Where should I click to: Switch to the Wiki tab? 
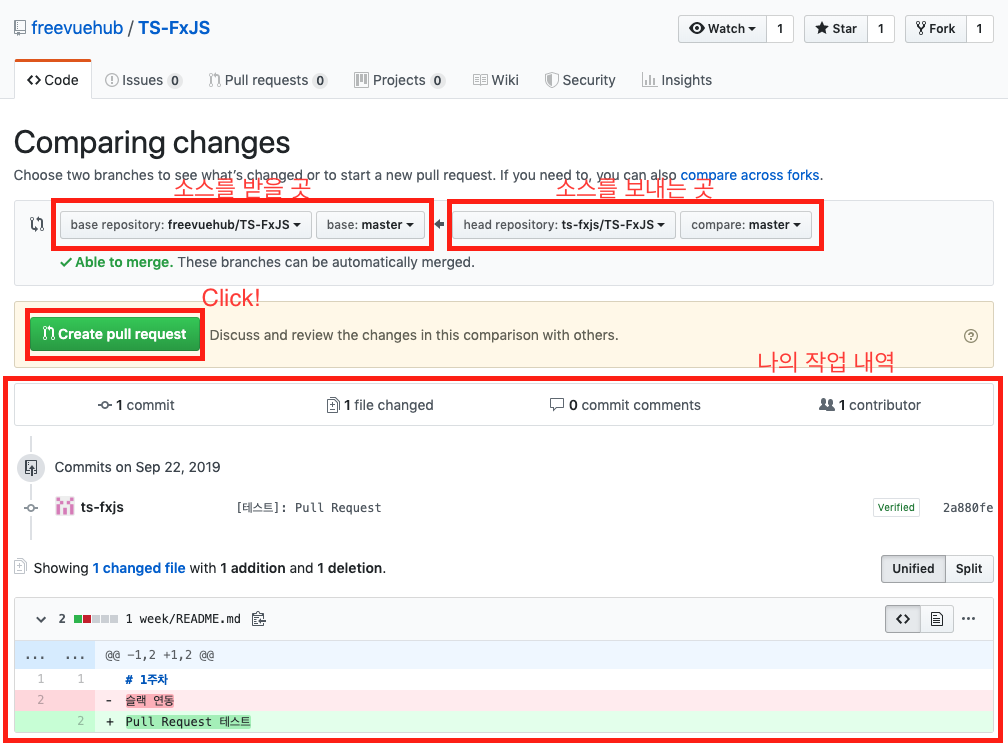[496, 80]
